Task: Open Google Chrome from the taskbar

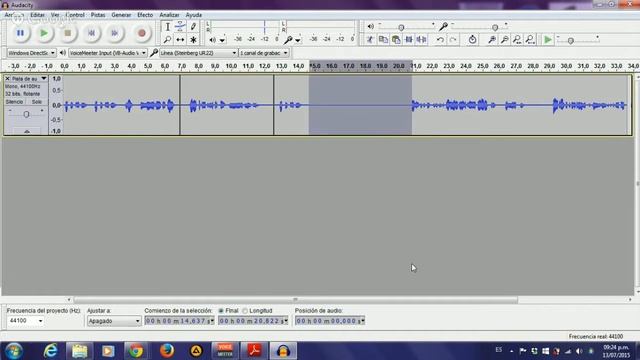Action: [136, 351]
